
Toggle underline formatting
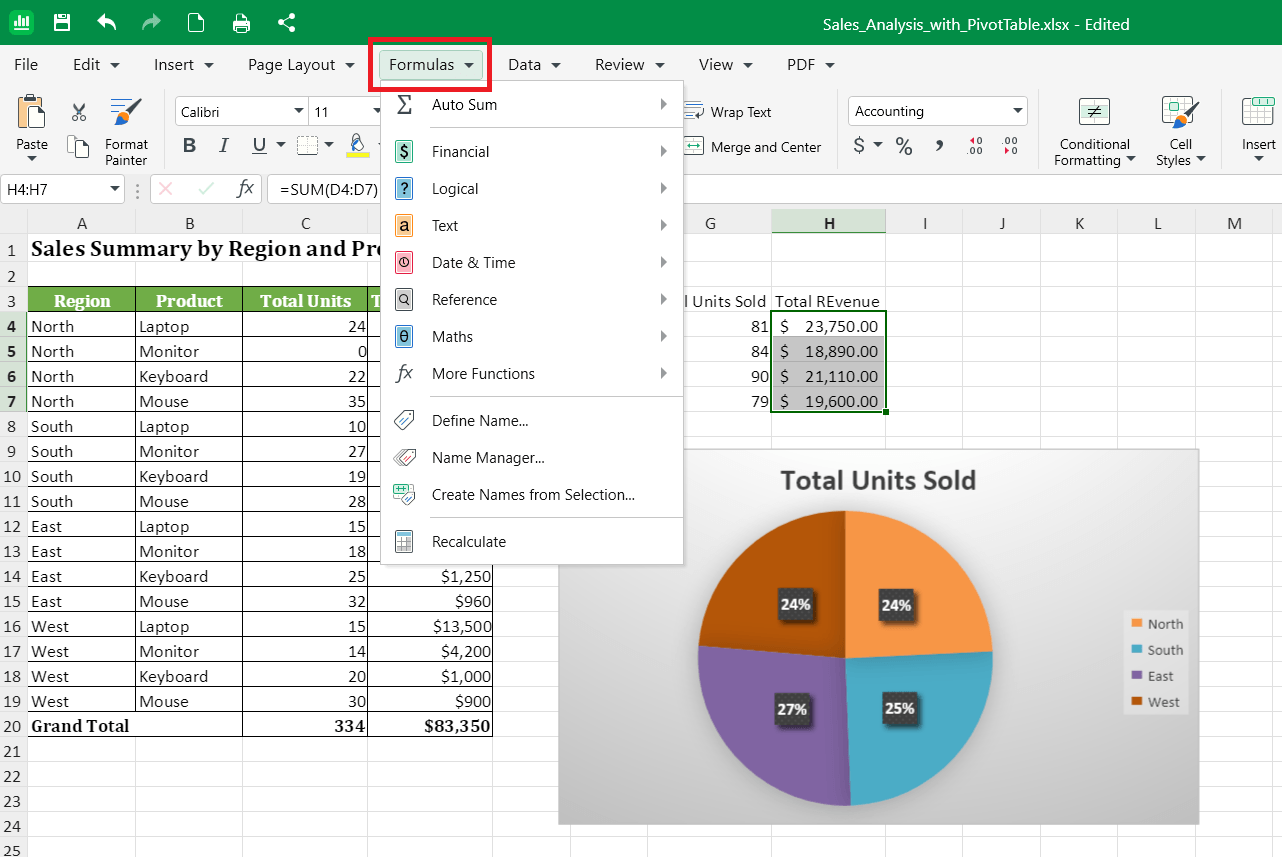(x=259, y=146)
